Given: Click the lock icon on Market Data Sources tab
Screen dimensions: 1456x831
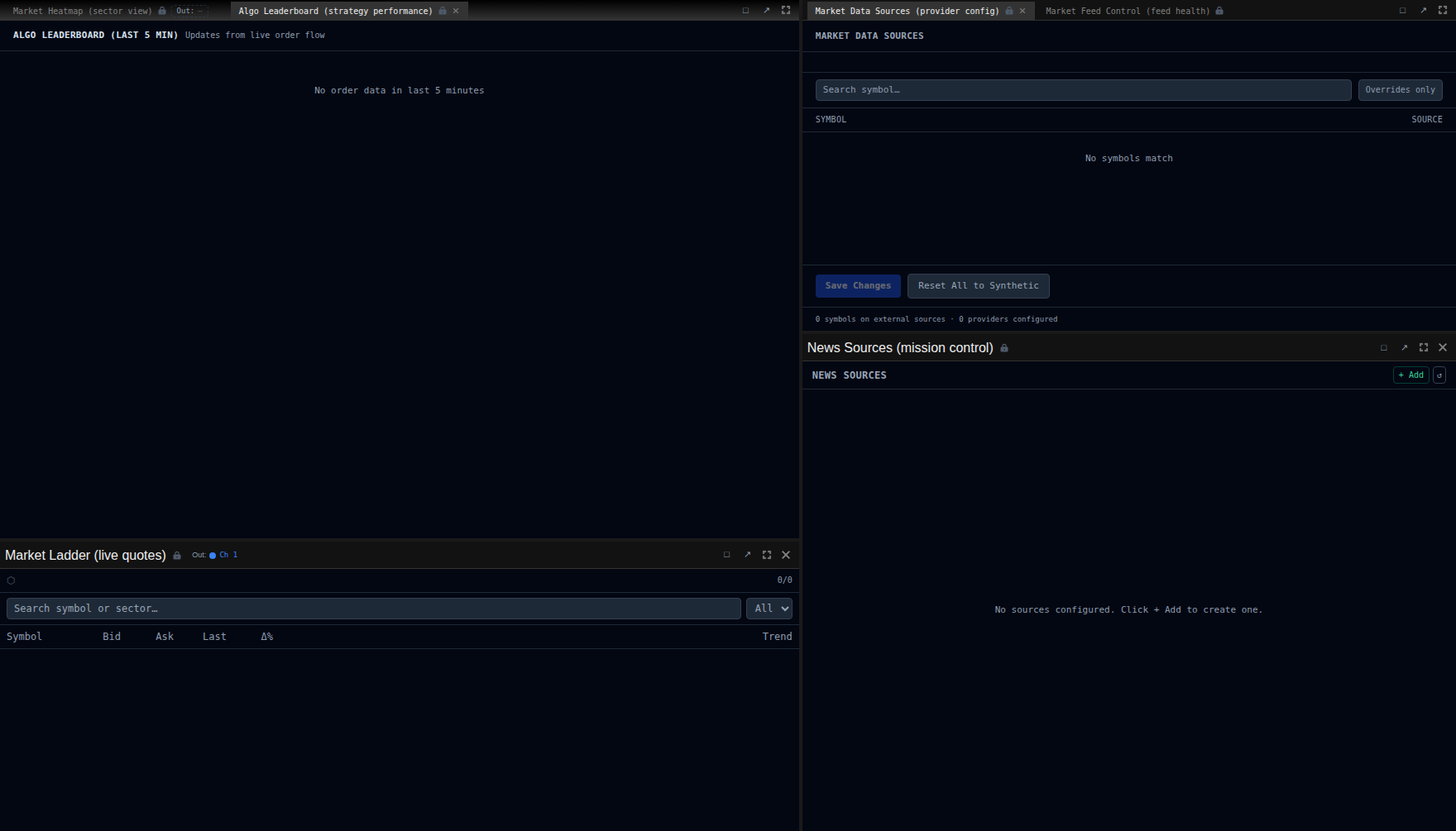Looking at the screenshot, I should (1009, 11).
